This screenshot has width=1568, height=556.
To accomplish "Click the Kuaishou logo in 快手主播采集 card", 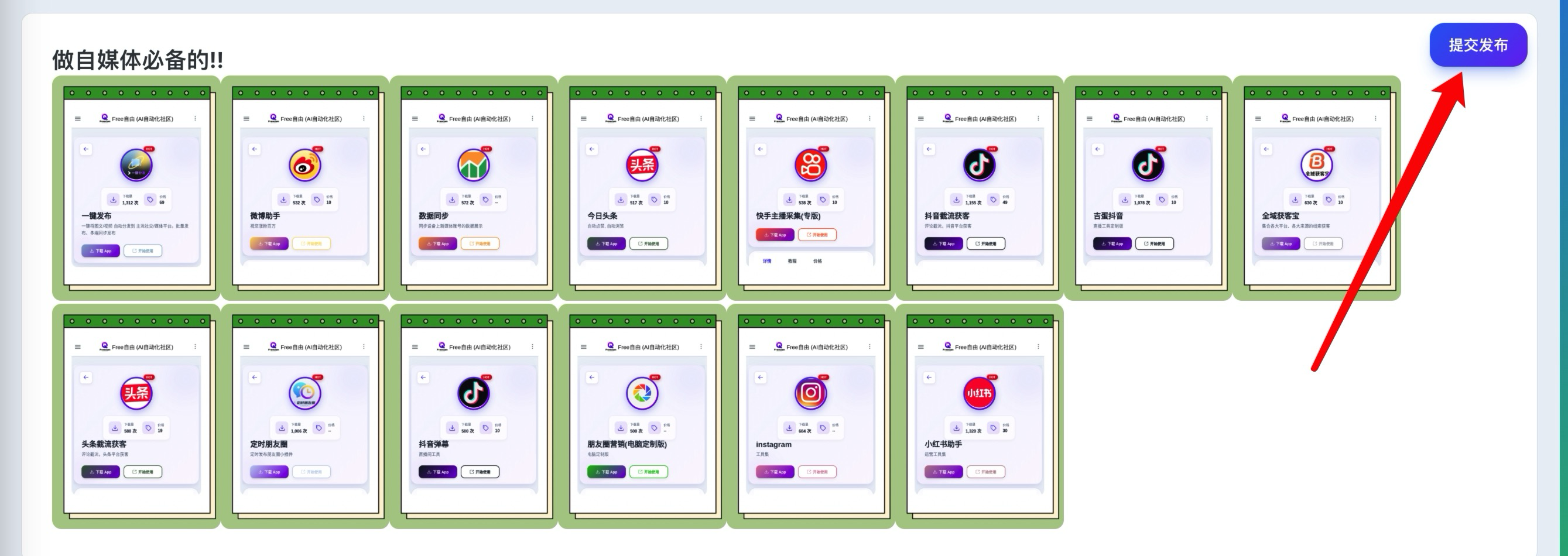I will (810, 165).
